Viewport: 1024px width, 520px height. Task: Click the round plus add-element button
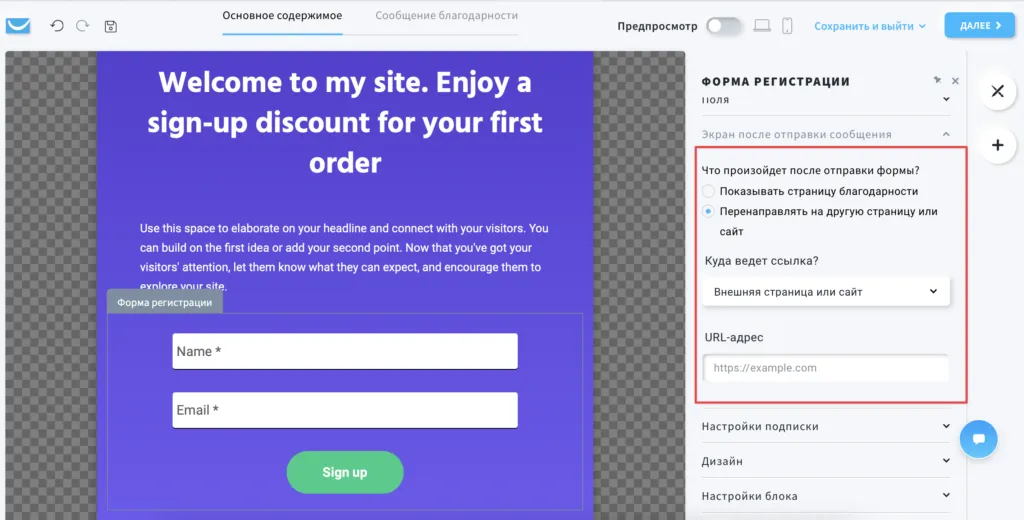(x=997, y=145)
